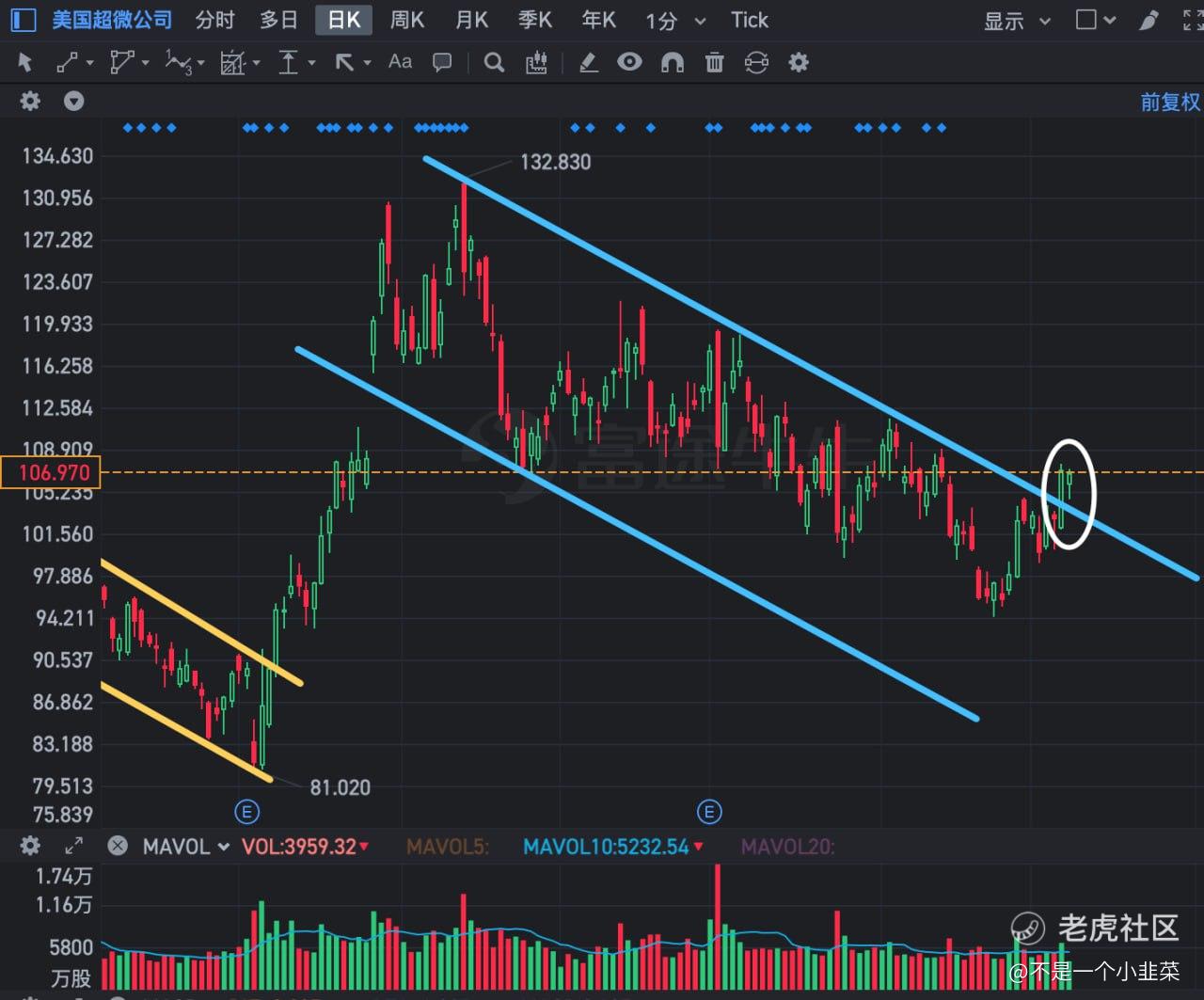The height and width of the screenshot is (1000, 1204).
Task: Open the polygon tool dropdown arrow
Action: (146, 63)
